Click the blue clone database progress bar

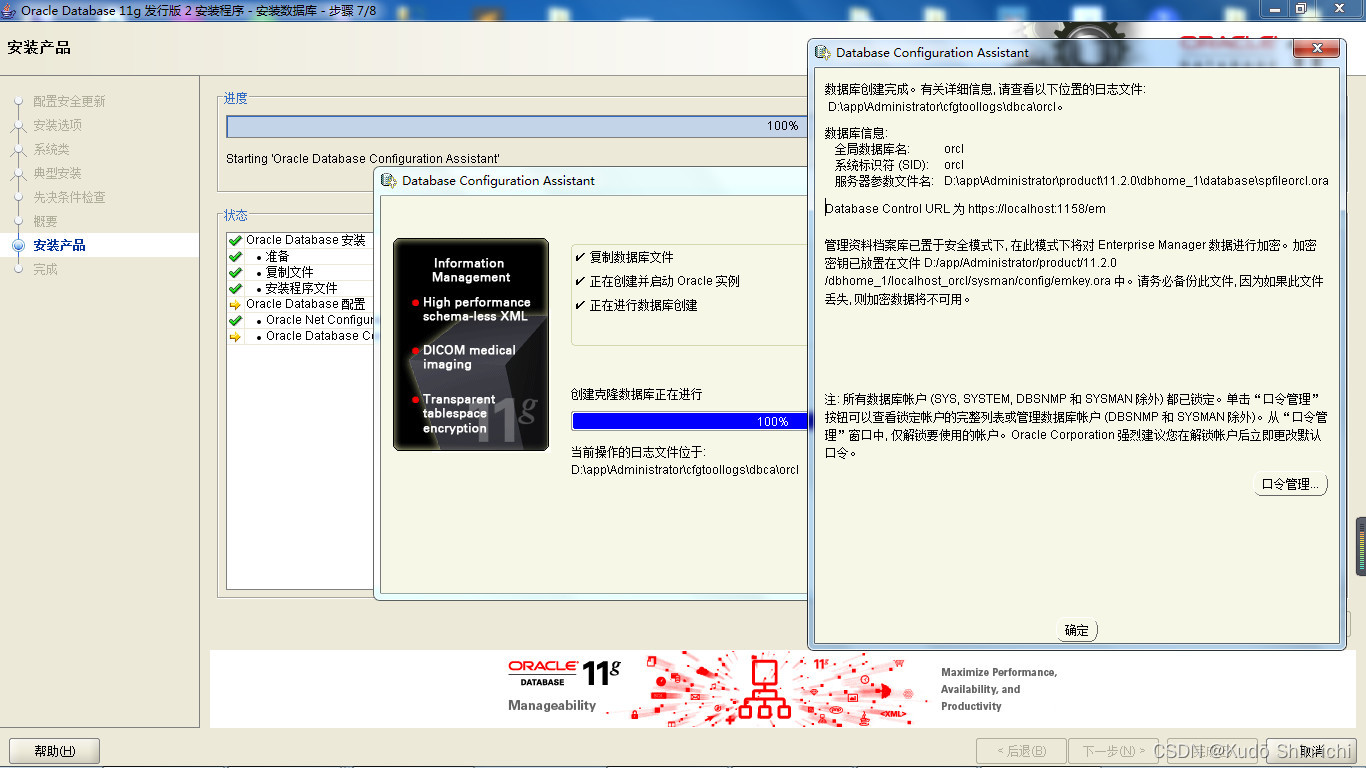click(x=689, y=421)
